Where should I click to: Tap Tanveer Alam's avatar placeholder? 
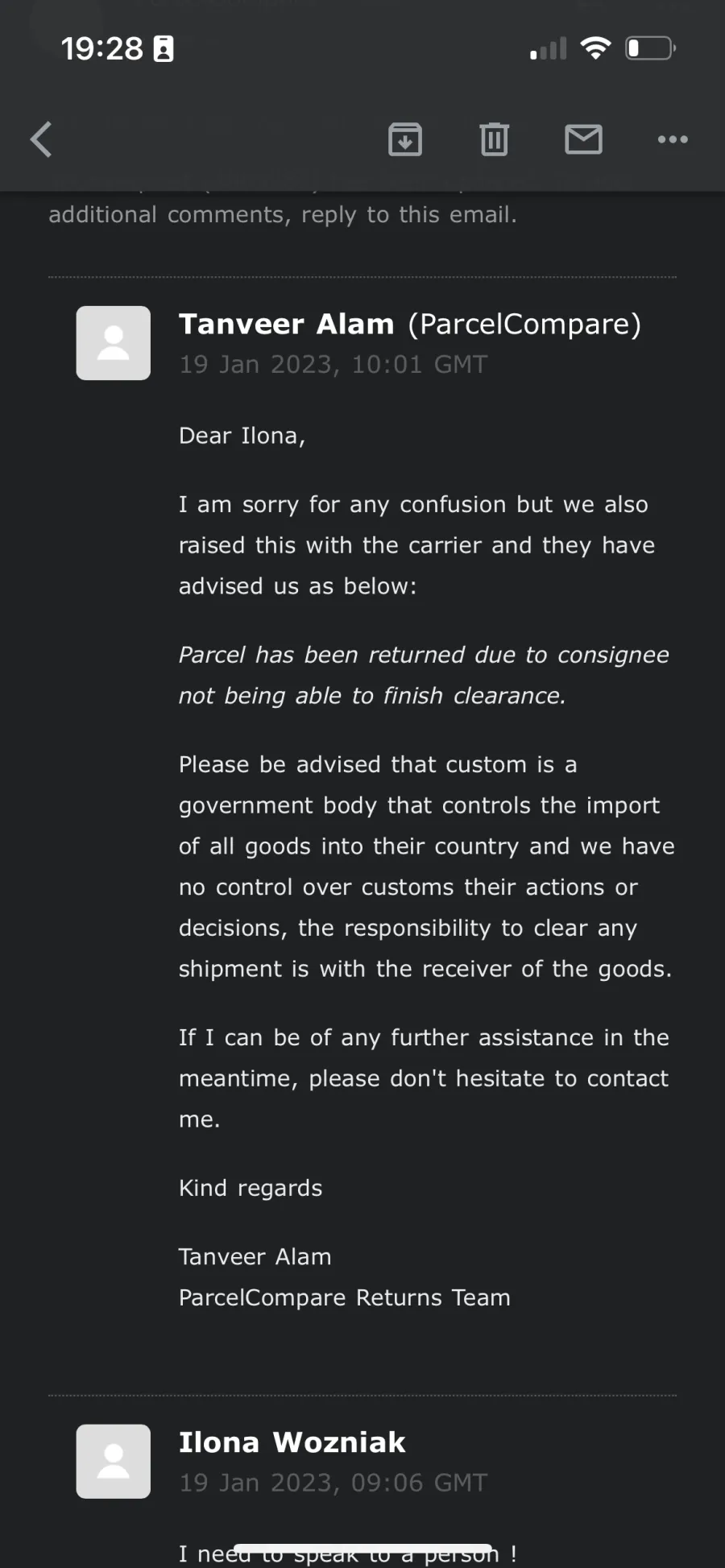pyautogui.click(x=114, y=343)
